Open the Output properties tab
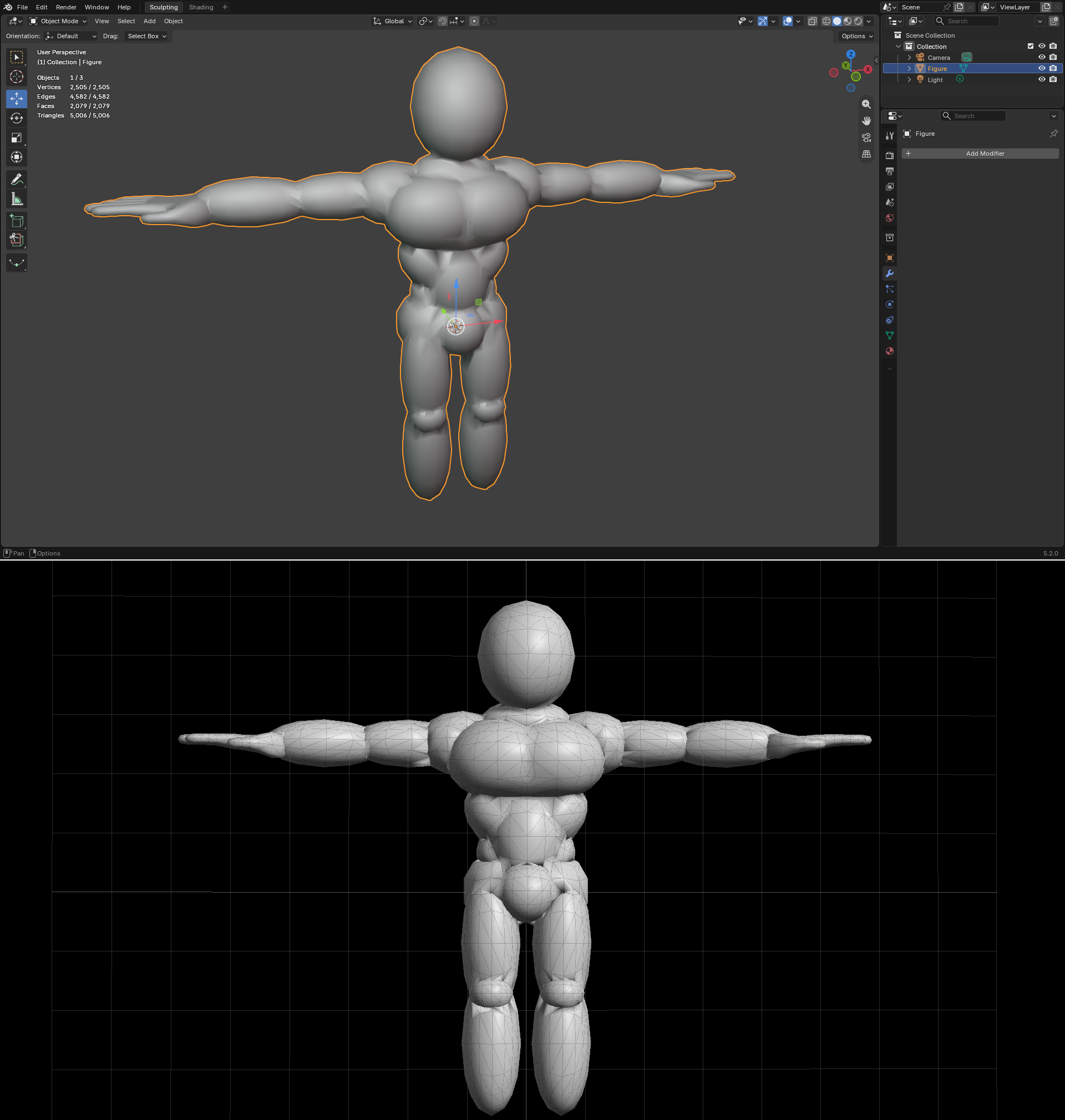The height and width of the screenshot is (1120, 1065). [890, 171]
